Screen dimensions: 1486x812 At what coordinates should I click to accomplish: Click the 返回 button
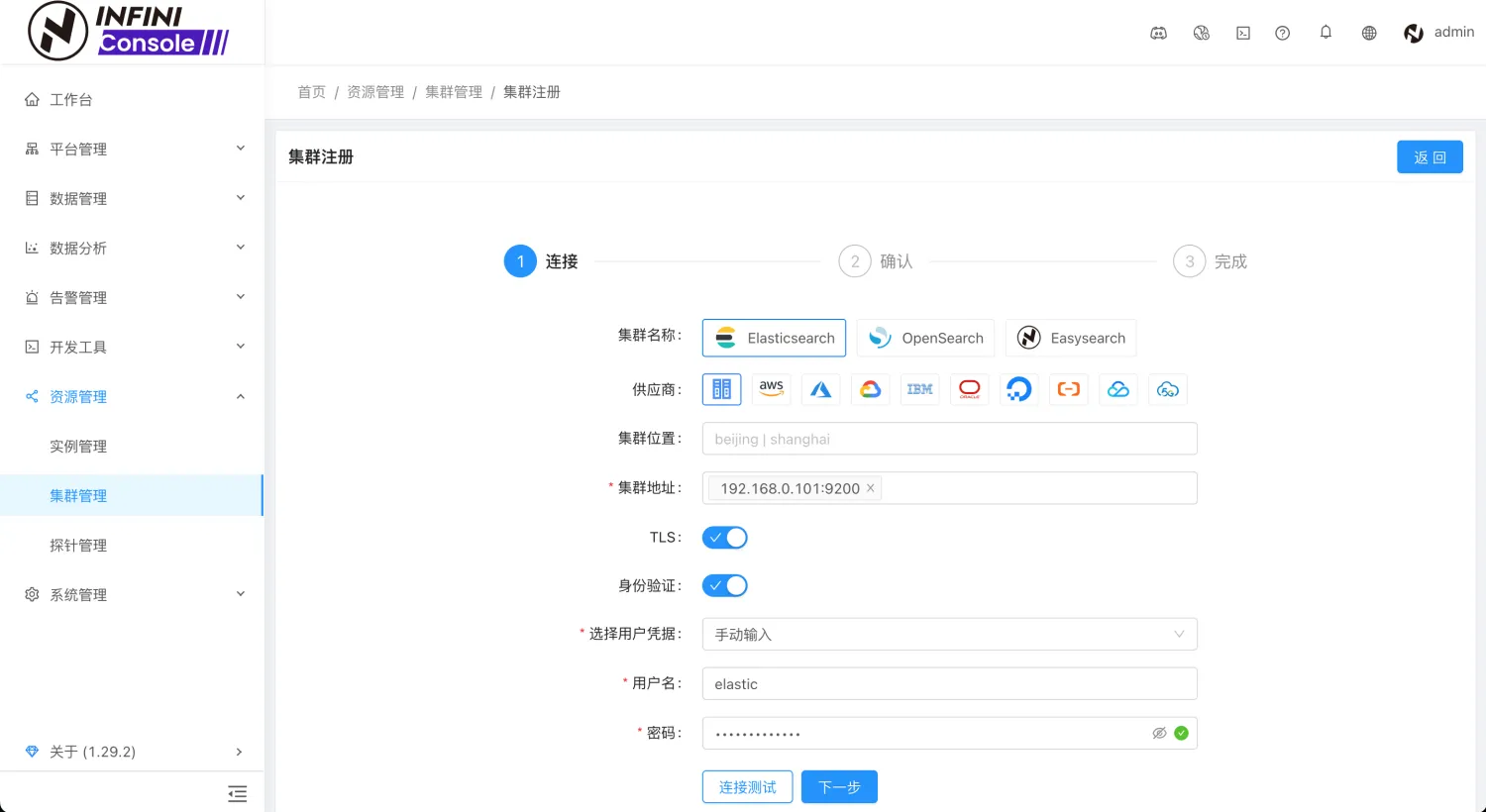1430,157
